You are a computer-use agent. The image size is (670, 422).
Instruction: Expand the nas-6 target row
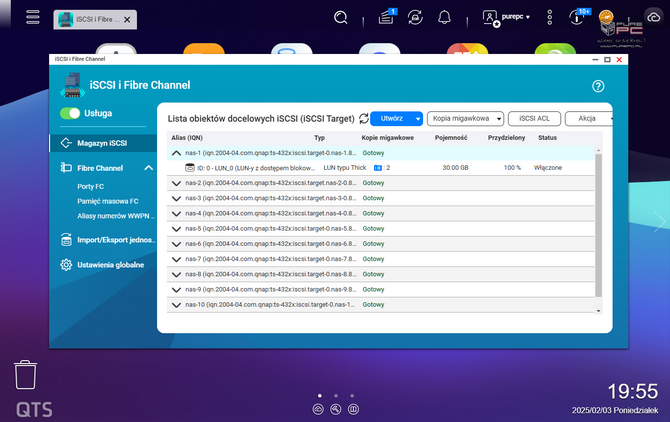(176, 244)
